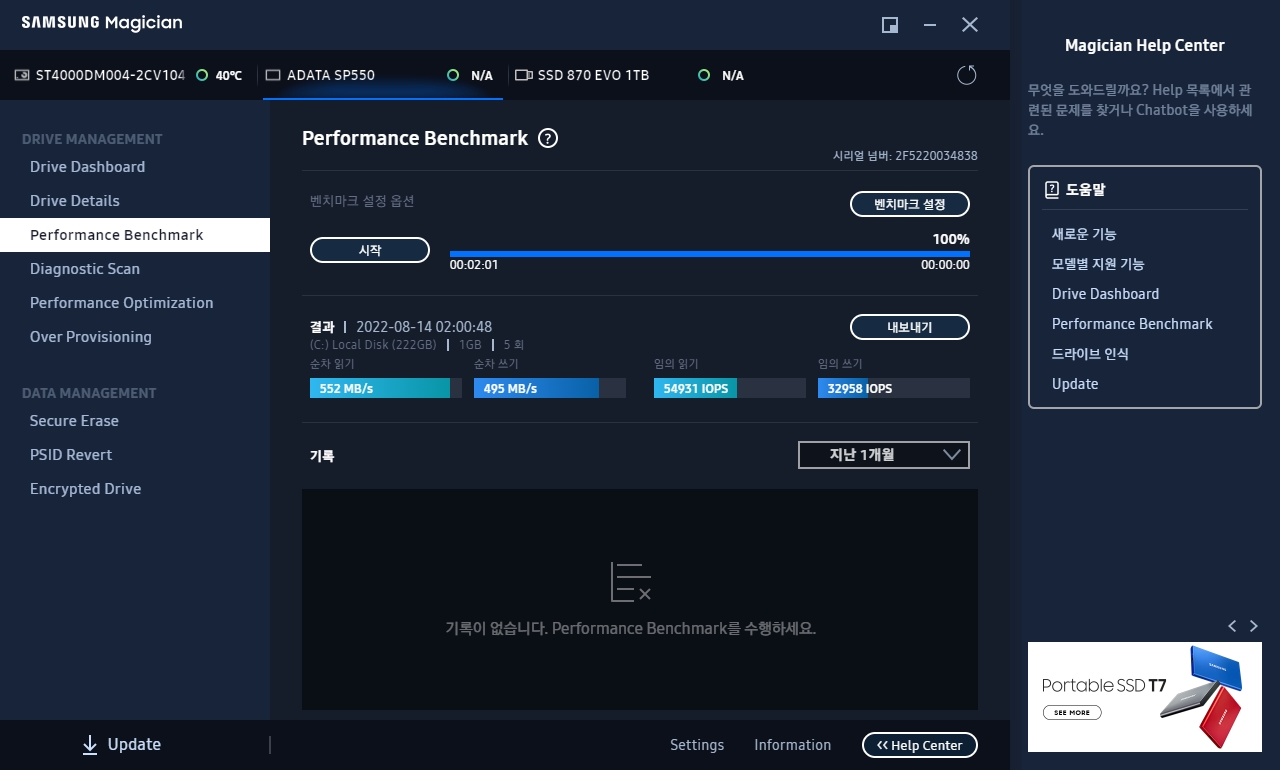Expand the 지난 1개월 period dropdown
Viewport: 1280px width, 770px height.
(x=884, y=455)
